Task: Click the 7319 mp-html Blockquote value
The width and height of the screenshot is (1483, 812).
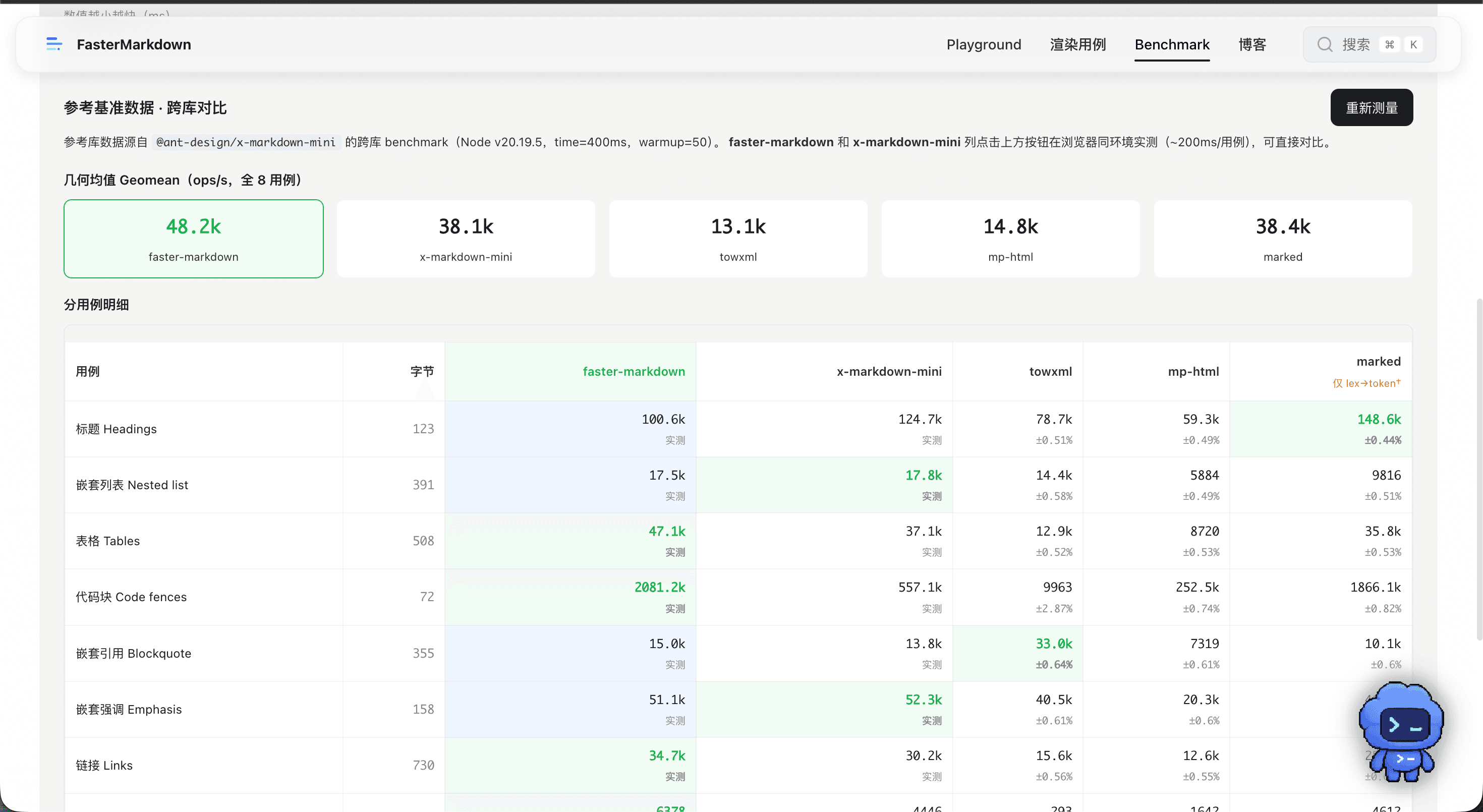Action: pos(1205,644)
